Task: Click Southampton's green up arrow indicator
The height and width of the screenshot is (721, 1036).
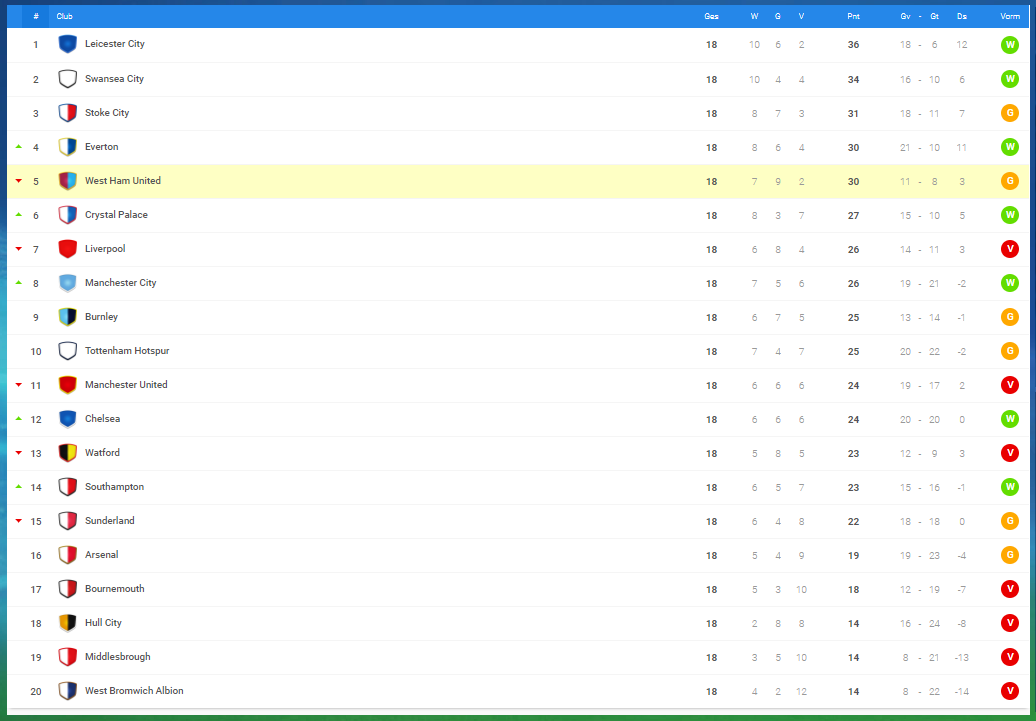Action: pos(18,487)
